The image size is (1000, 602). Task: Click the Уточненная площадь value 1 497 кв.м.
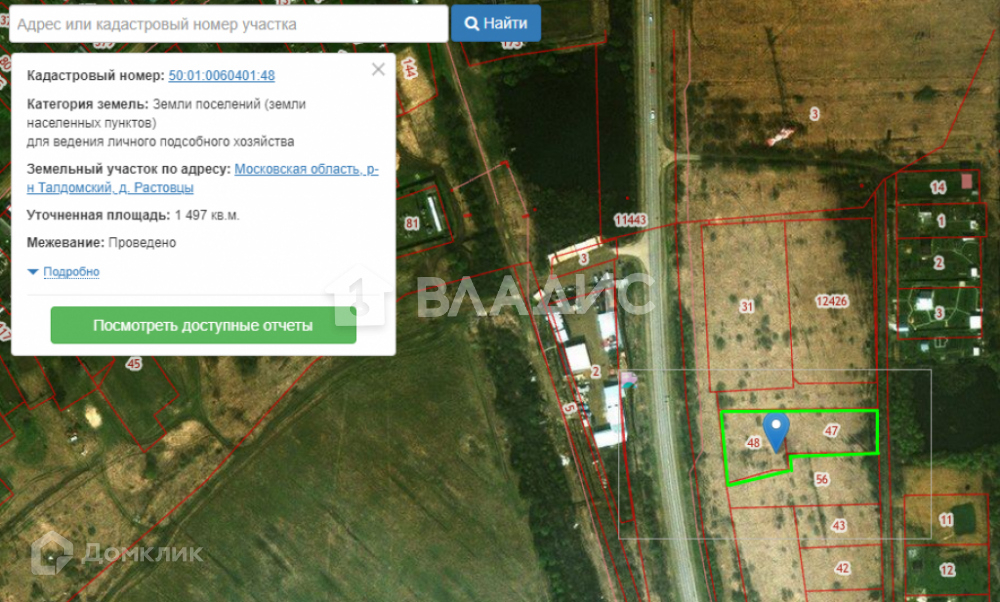tap(207, 216)
